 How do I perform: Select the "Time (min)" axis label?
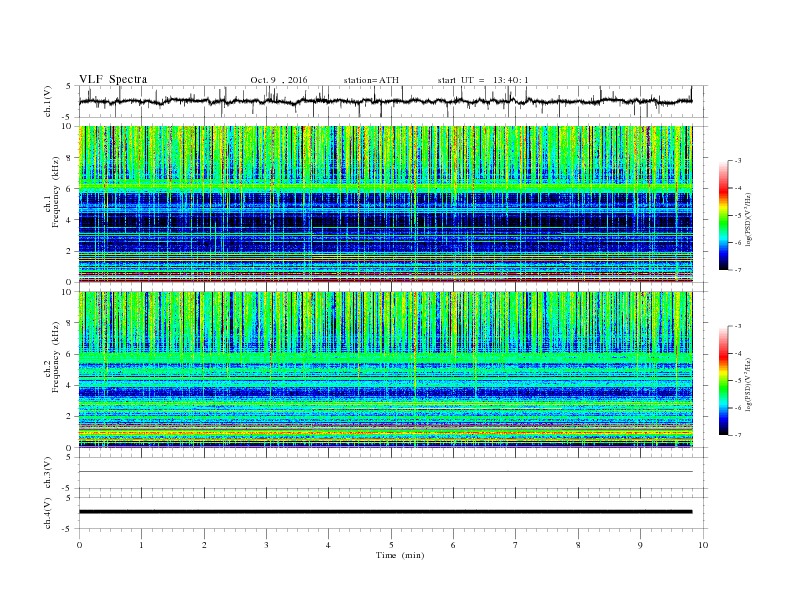(400, 555)
